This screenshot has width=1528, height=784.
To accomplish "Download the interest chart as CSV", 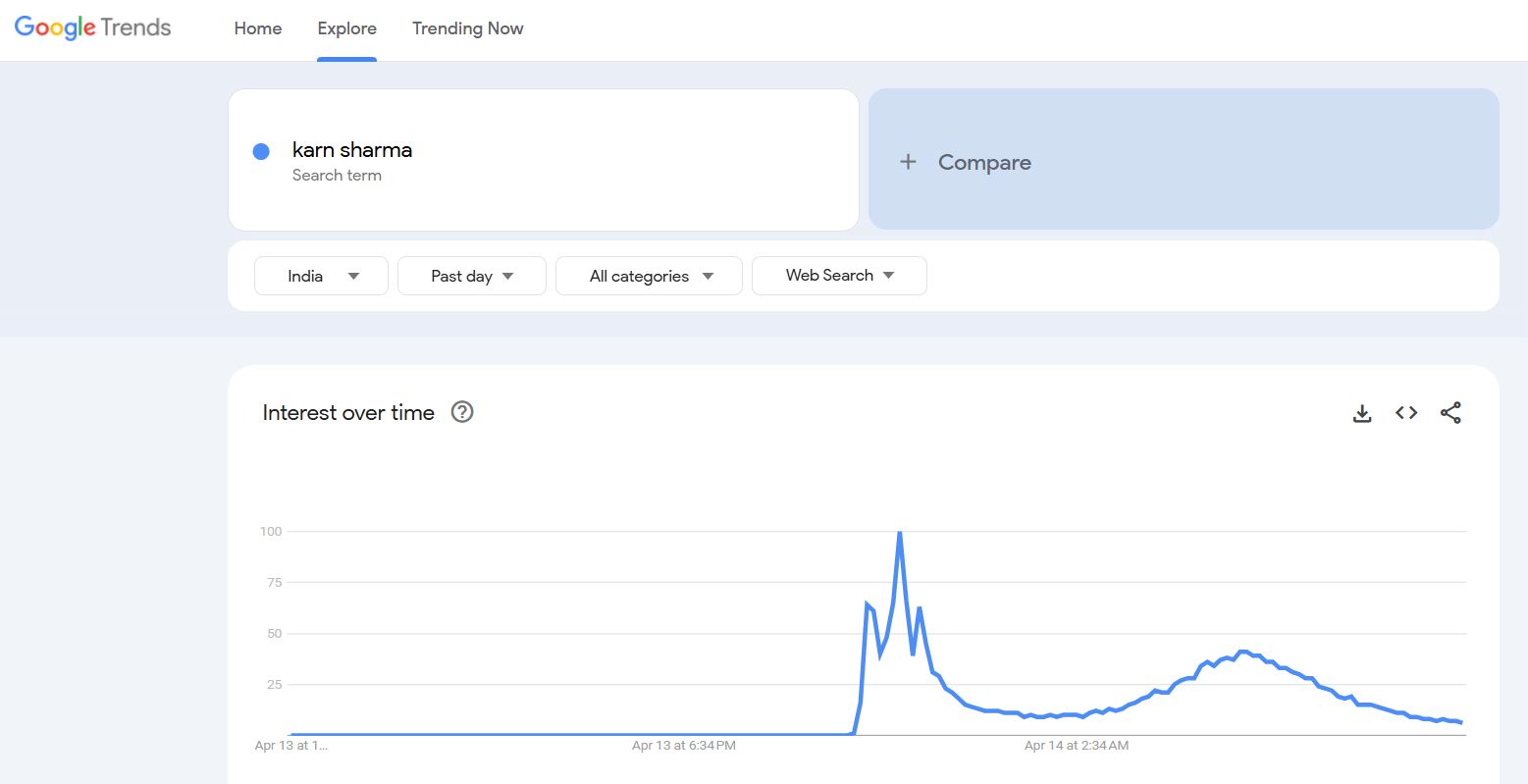I will (1362, 413).
